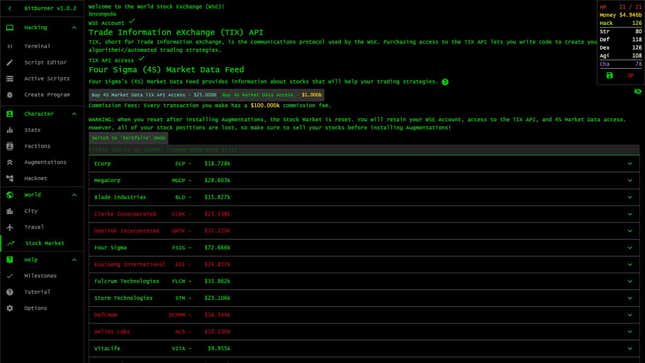Buy 4S Market Data TIX API Access
This screenshot has width=645, height=363.
[x=154, y=95]
